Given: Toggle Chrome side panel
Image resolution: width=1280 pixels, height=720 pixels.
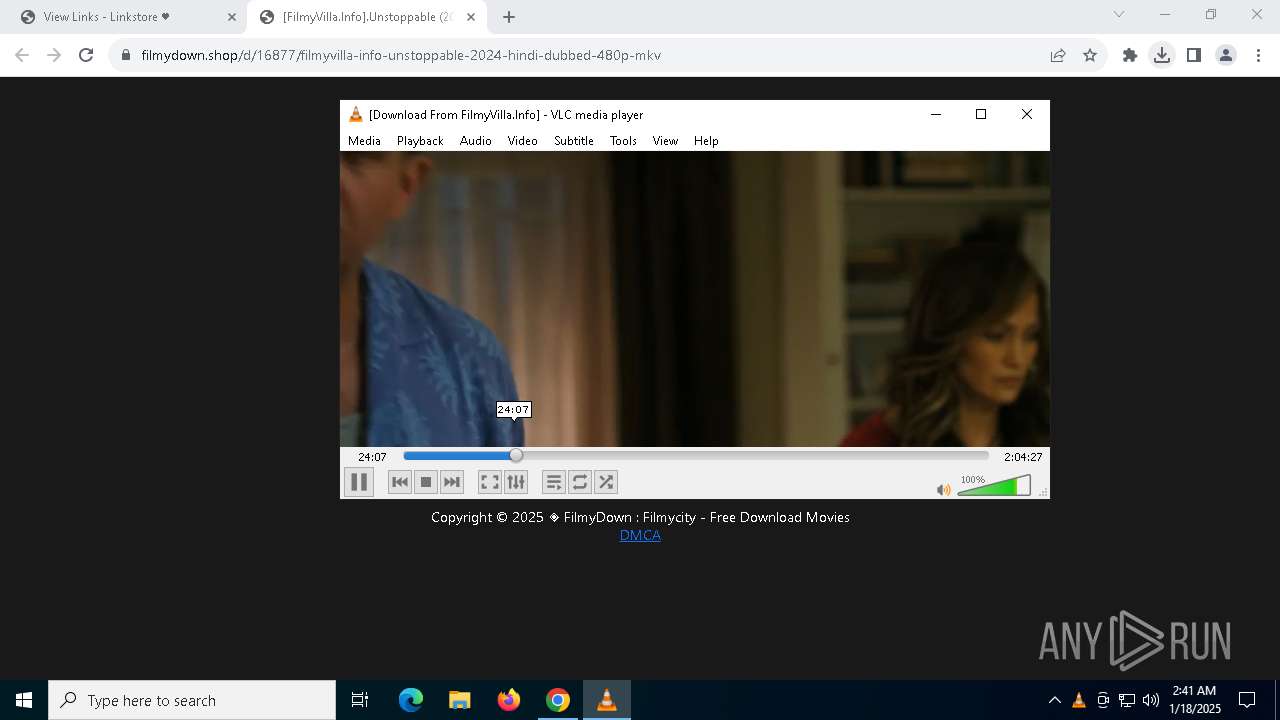Looking at the screenshot, I should (1194, 55).
